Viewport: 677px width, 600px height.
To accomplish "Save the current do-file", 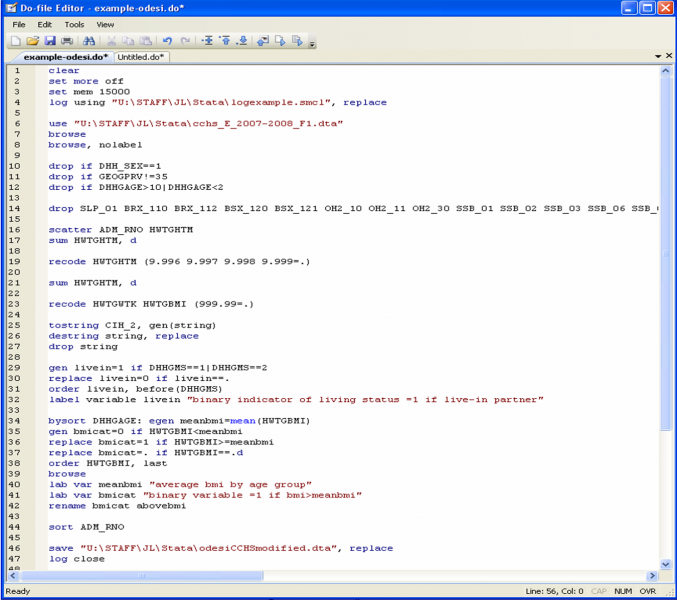I will [50, 41].
